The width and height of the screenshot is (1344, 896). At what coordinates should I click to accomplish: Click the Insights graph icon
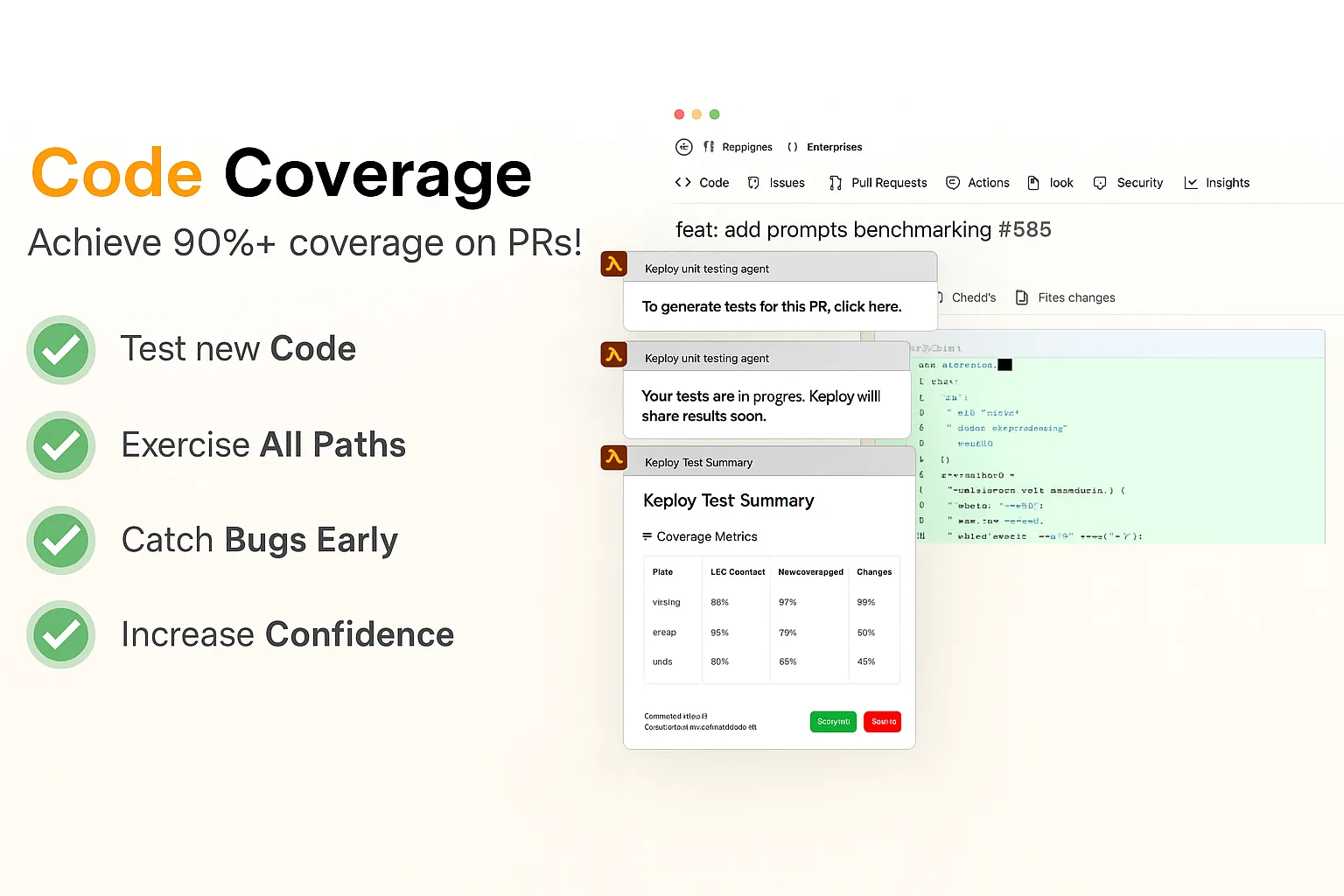[1191, 183]
